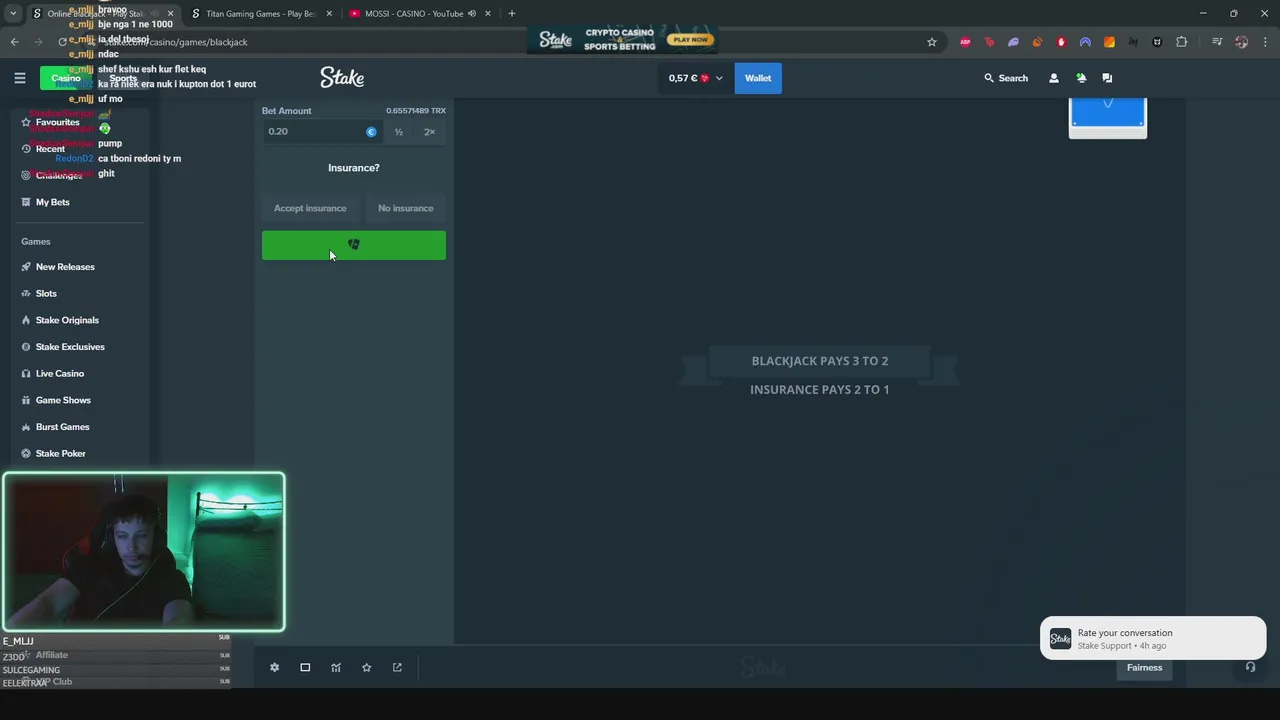Open the notifications bell icon

(x=1081, y=78)
